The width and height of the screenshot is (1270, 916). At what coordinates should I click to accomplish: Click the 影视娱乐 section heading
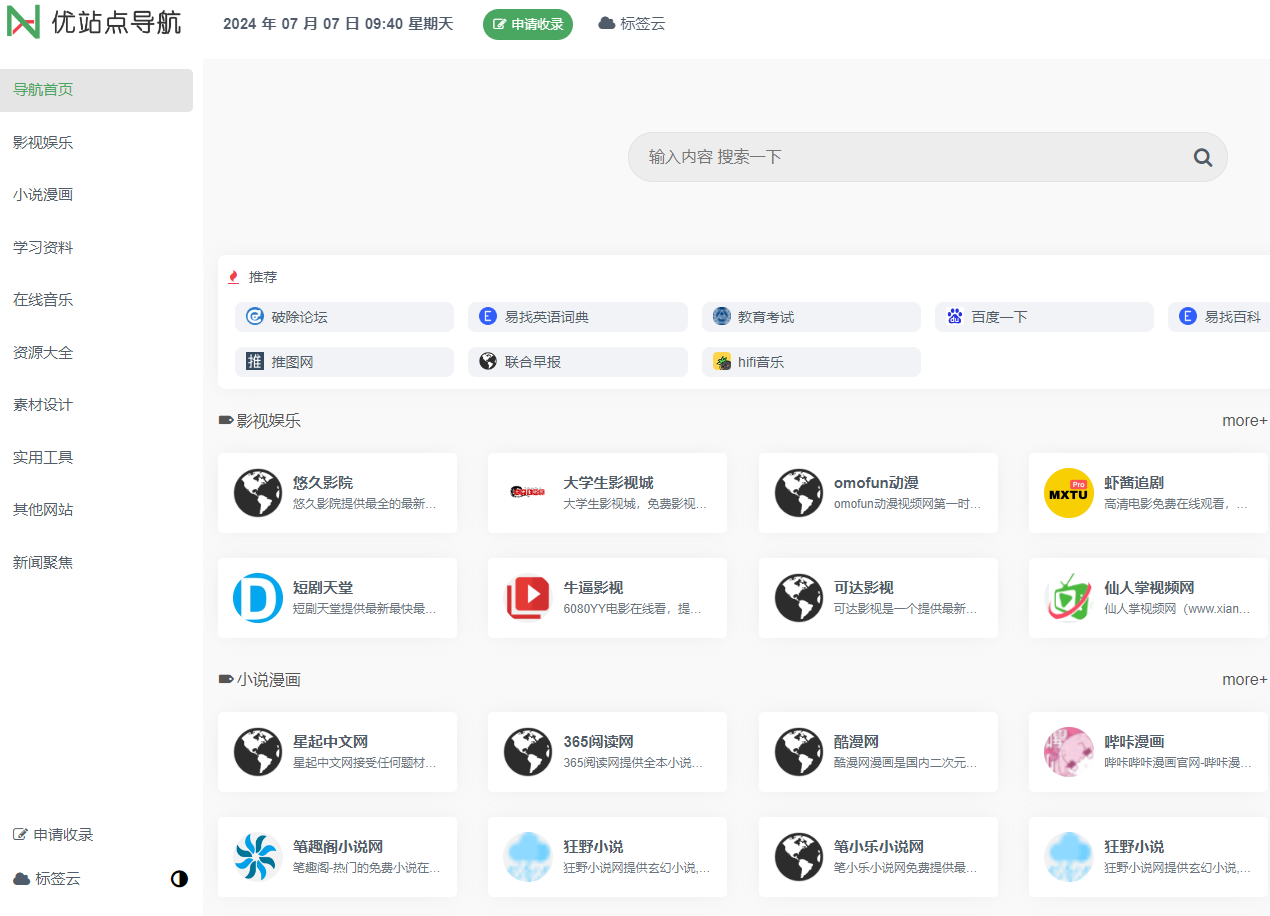tap(268, 421)
